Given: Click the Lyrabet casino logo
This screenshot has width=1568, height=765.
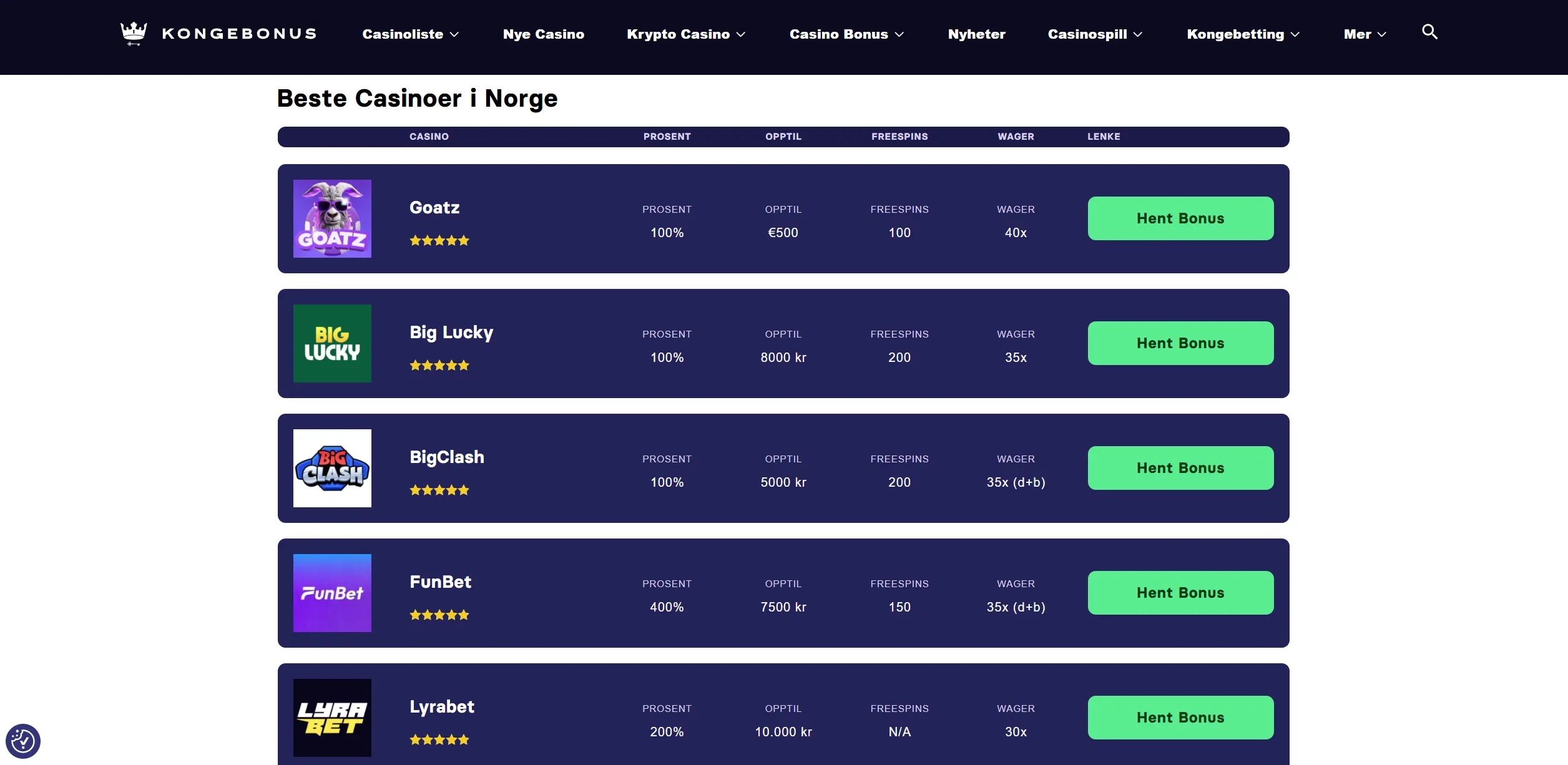Looking at the screenshot, I should [x=332, y=718].
